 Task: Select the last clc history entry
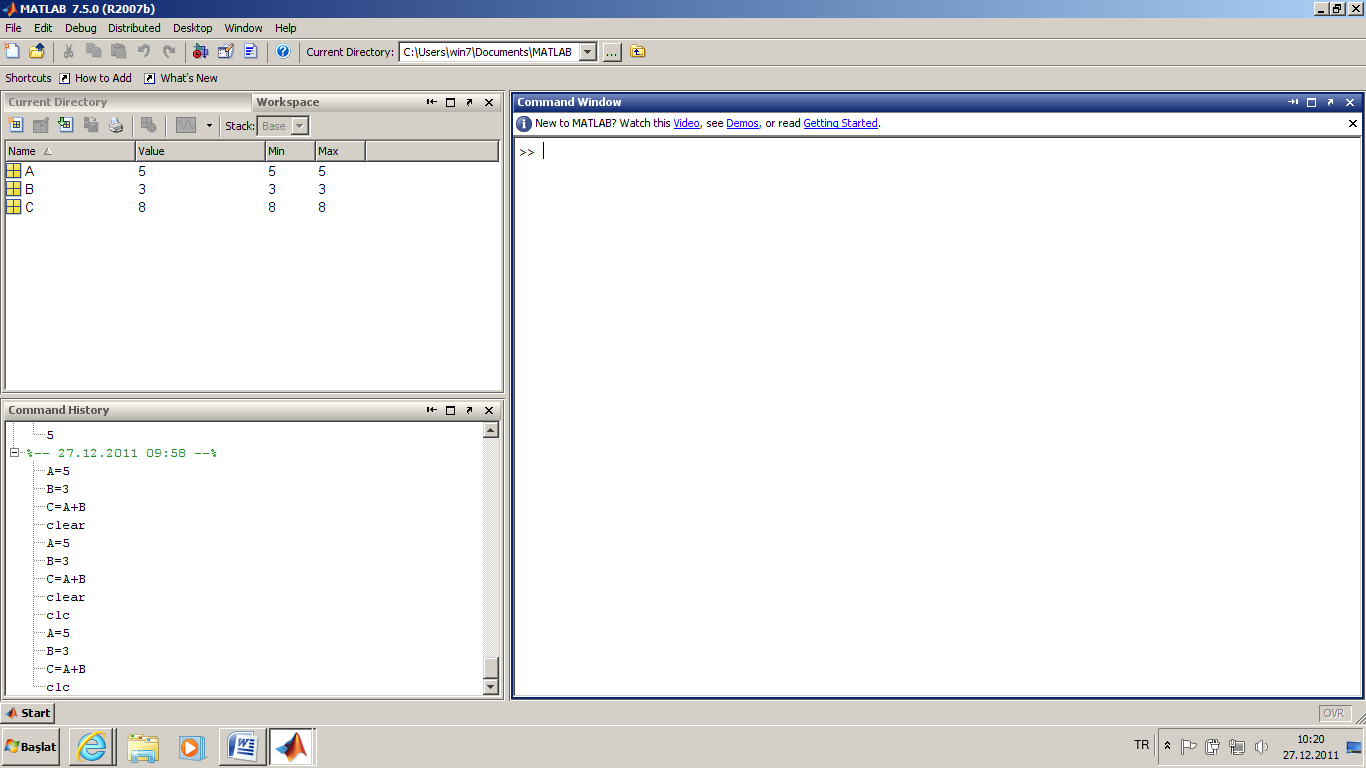click(x=58, y=687)
